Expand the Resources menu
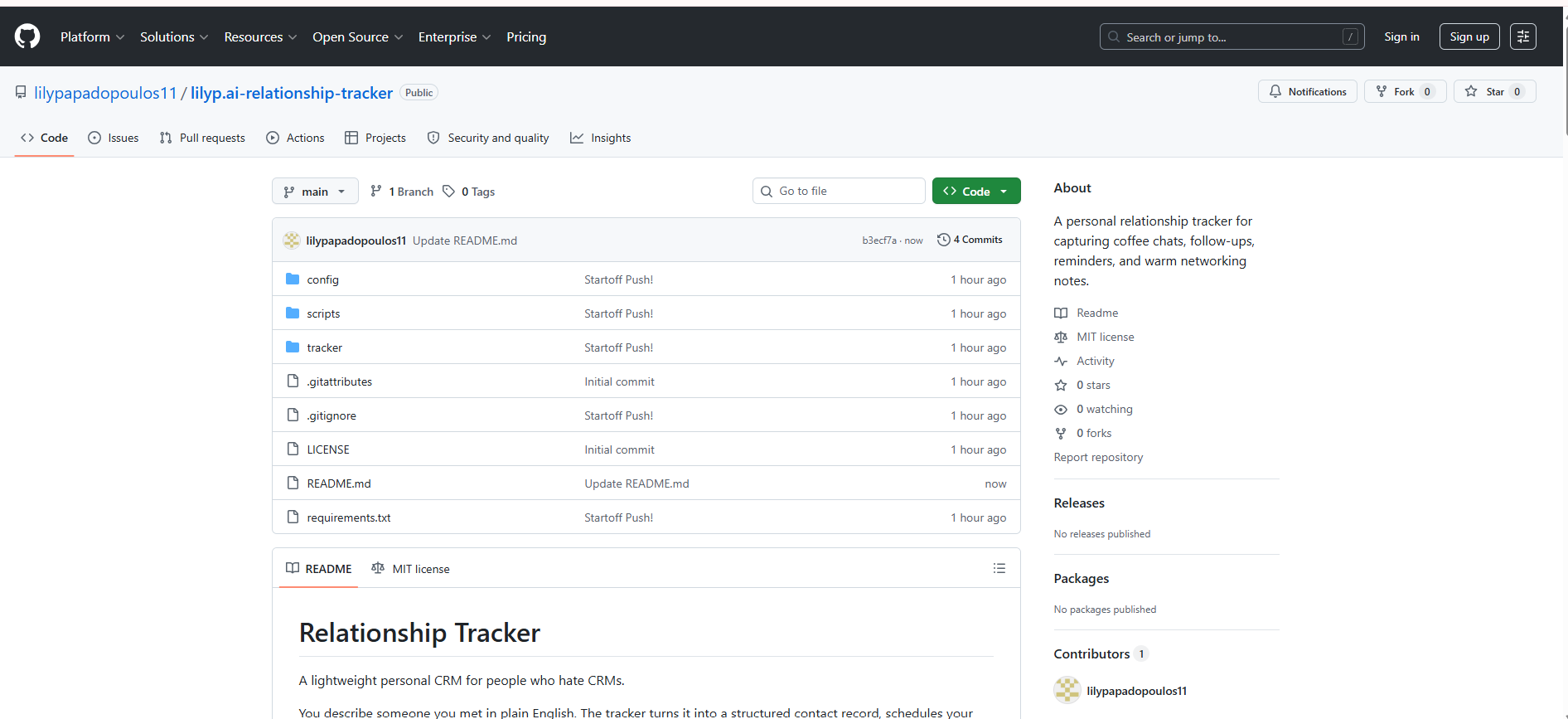This screenshot has height=719, width=1568. click(x=260, y=37)
